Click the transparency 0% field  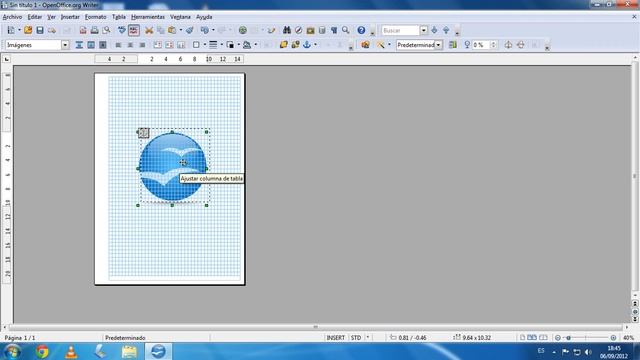[481, 45]
